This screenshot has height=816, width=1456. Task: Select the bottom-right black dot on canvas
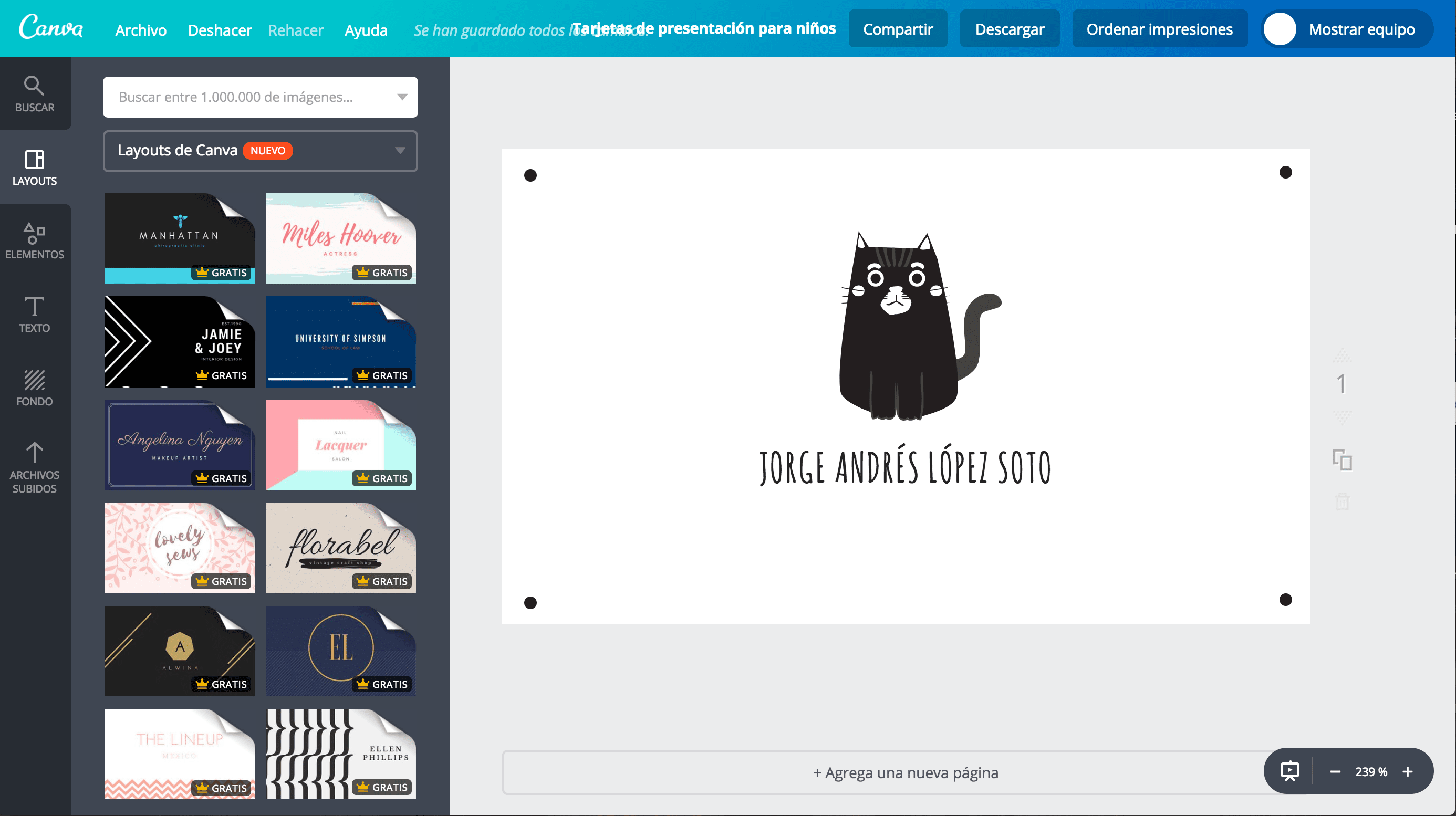point(1285,599)
